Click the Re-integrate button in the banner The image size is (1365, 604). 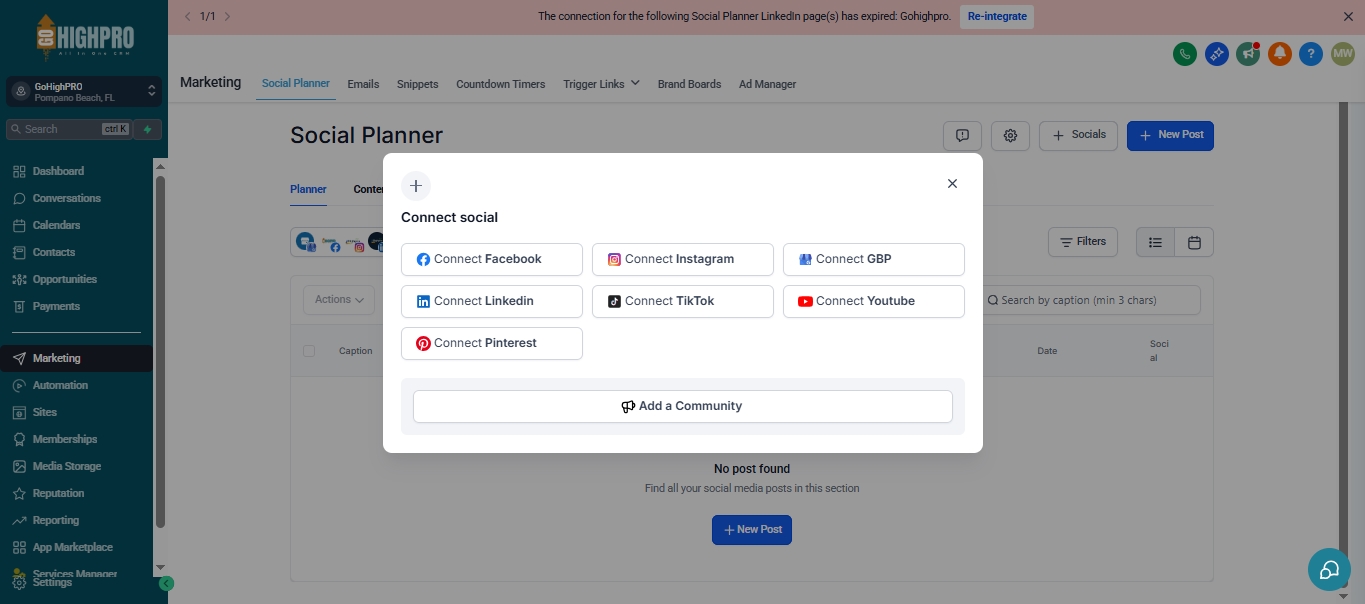(x=996, y=16)
